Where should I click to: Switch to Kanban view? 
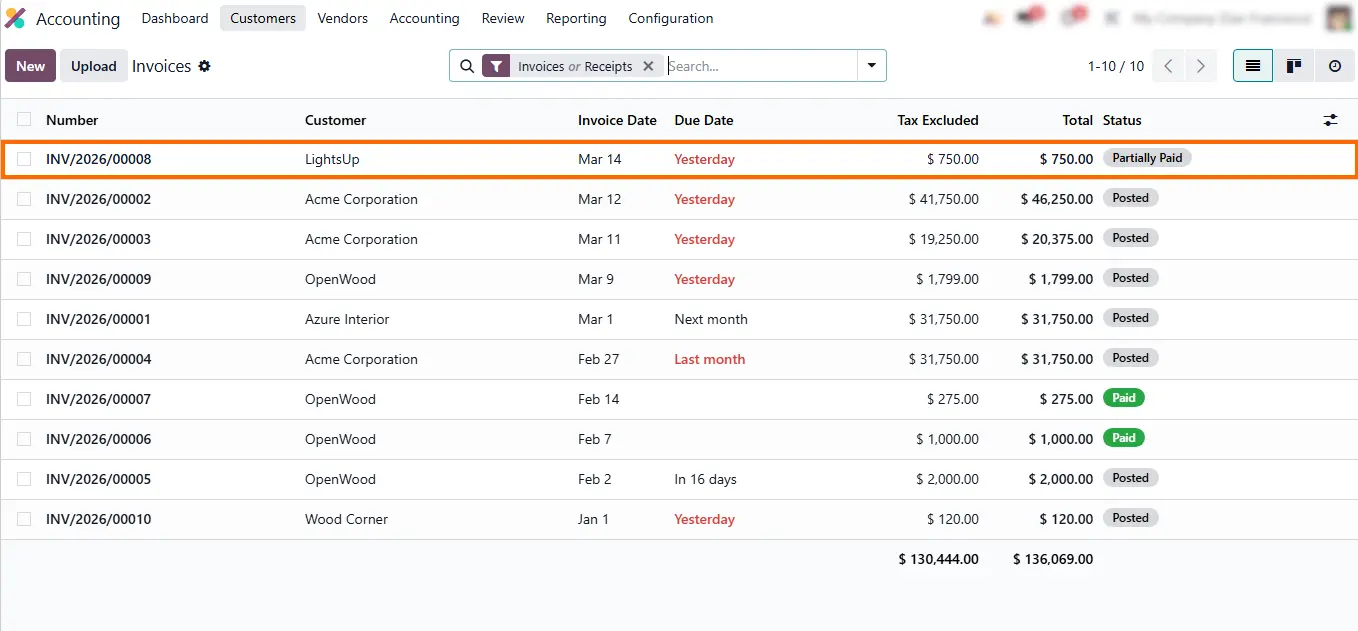[1294, 66]
